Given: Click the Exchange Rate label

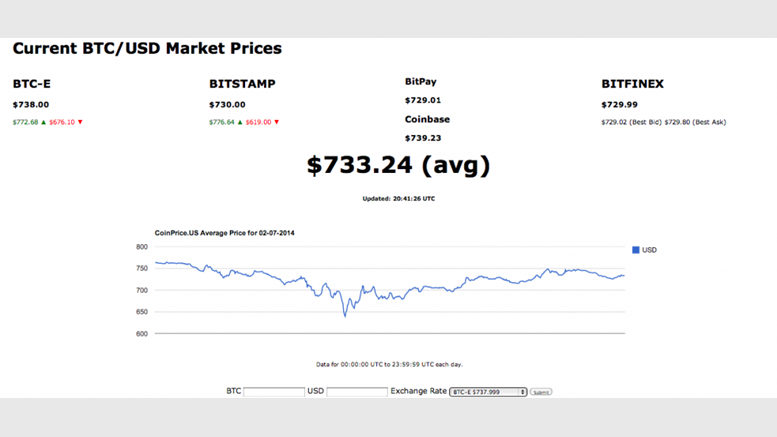Looking at the screenshot, I should tap(419, 391).
